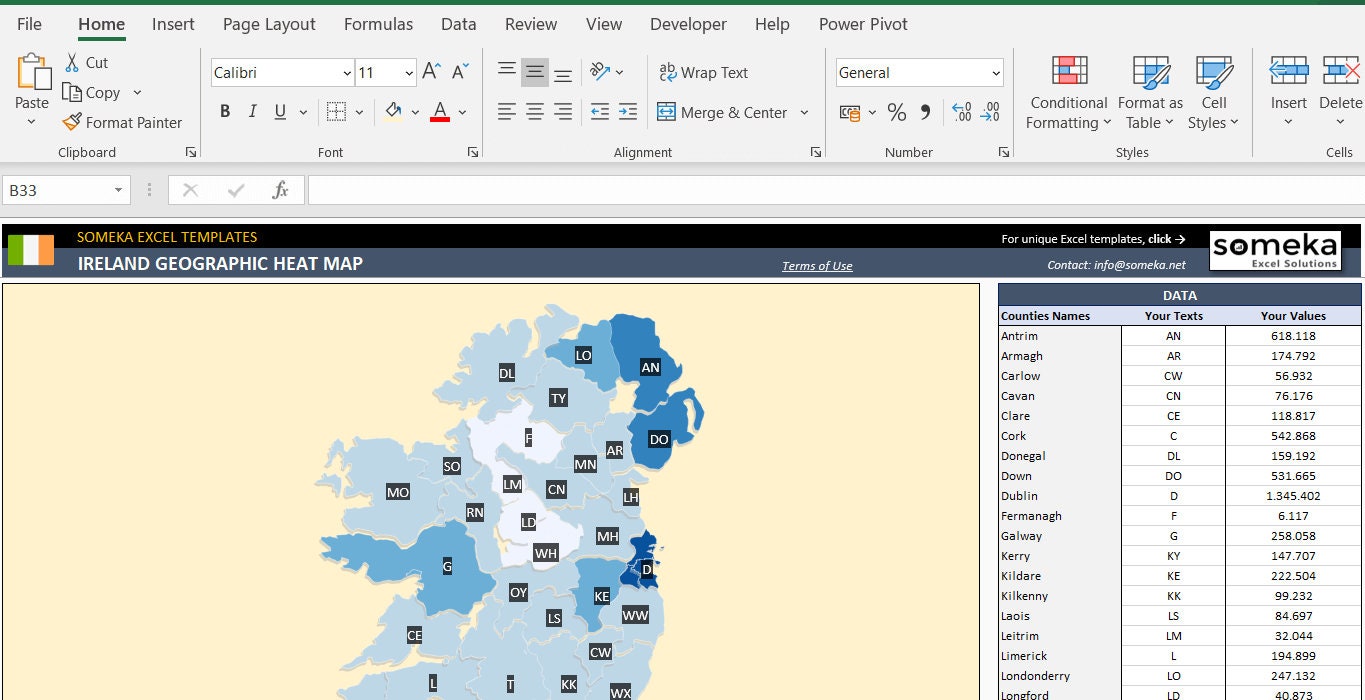Open the Power Pivot tab
Screen dimensions: 1365x700
[862, 24]
